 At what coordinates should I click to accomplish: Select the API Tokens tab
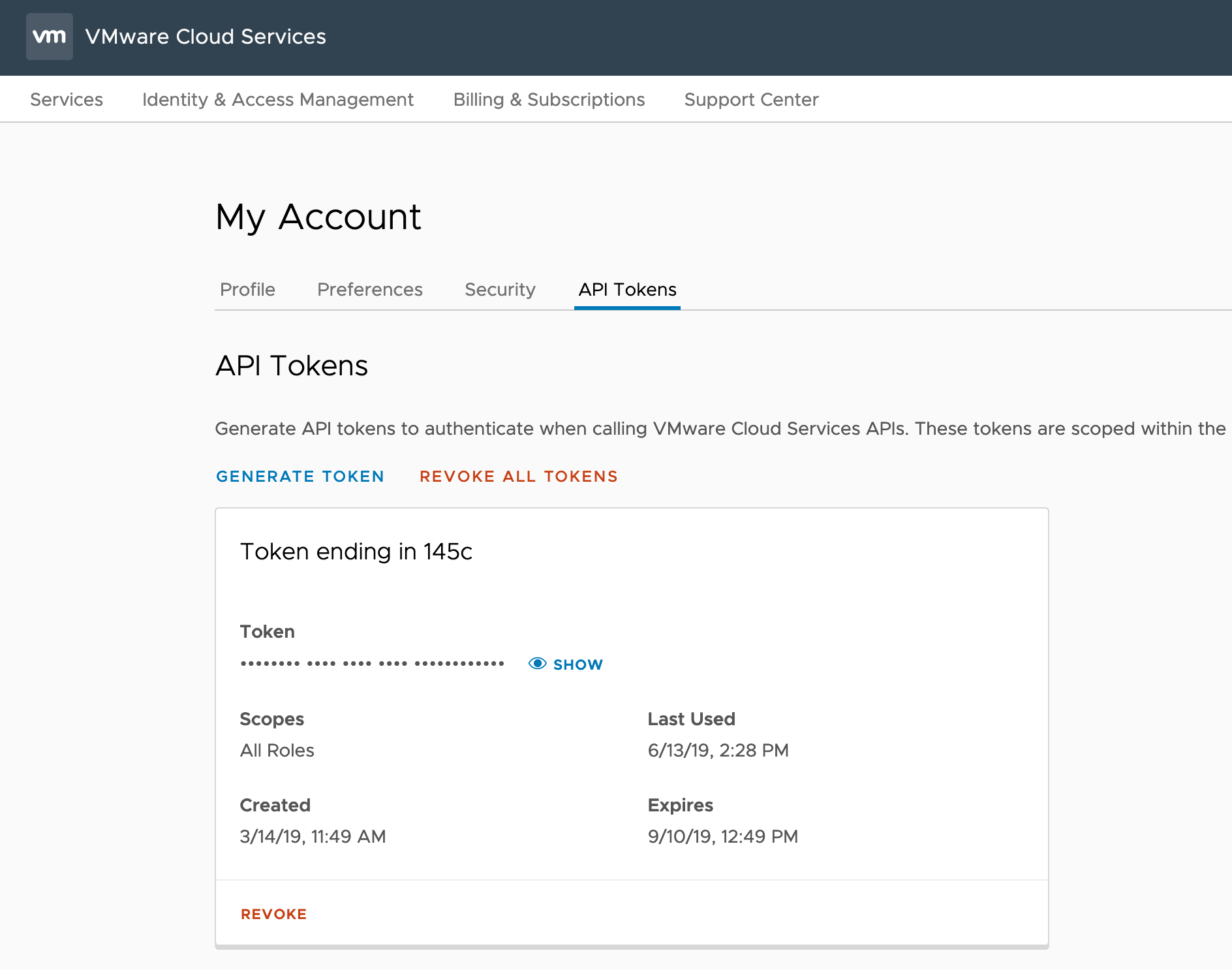pos(627,289)
